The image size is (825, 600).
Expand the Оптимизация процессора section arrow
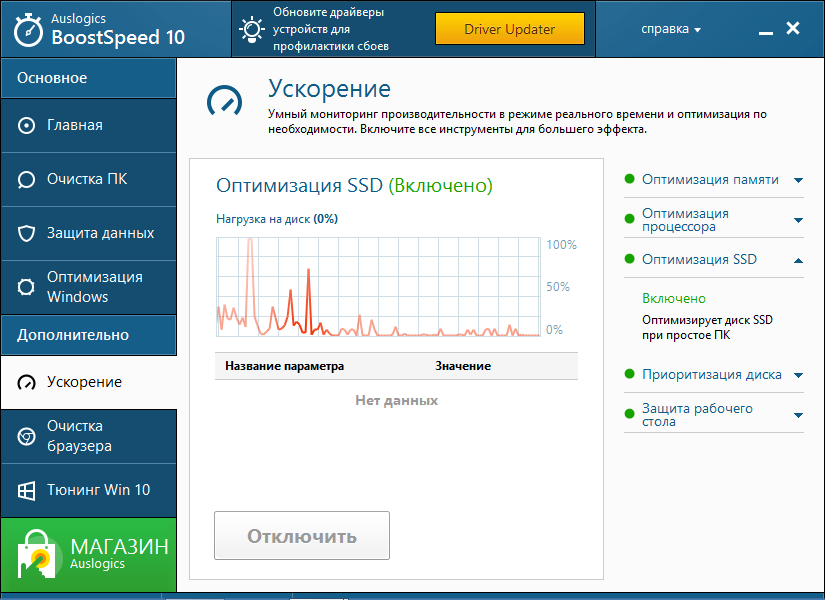(798, 220)
